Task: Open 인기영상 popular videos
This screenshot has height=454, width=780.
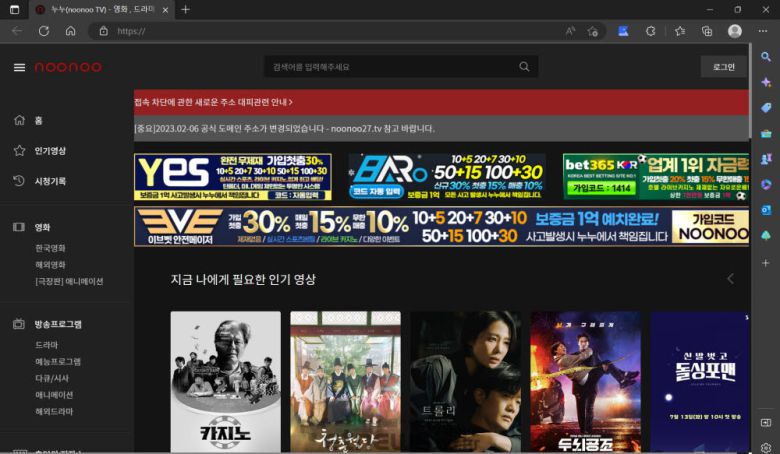Action: [x=50, y=151]
